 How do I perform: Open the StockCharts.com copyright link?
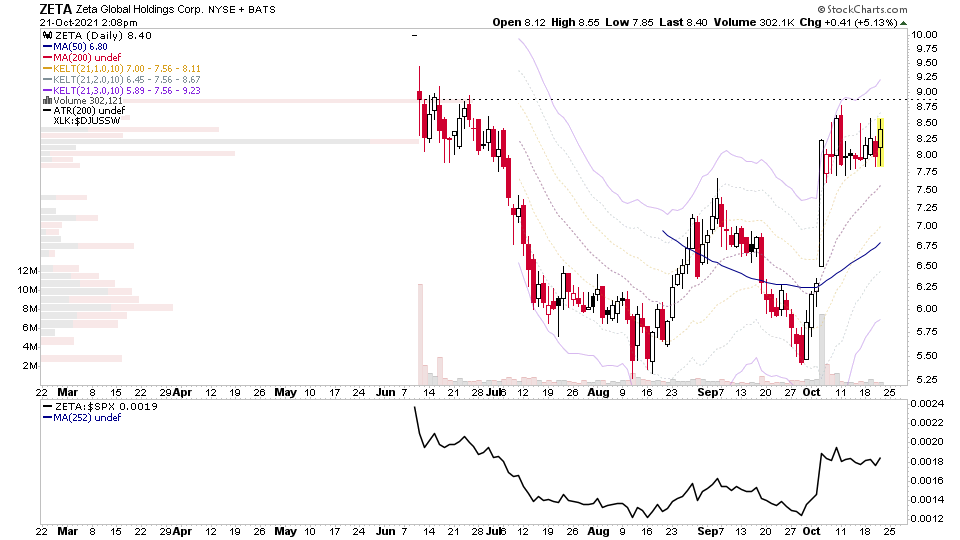[862, 9]
